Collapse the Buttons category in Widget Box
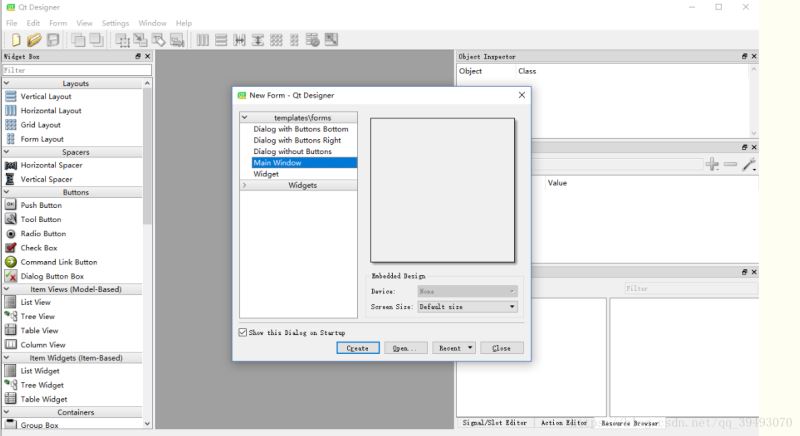 coord(7,192)
